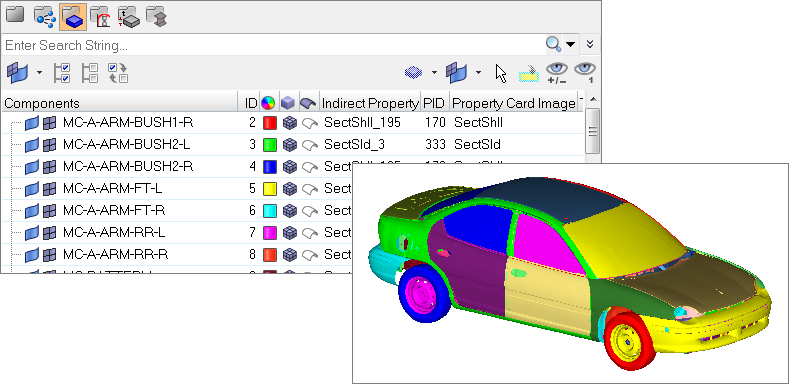Viewport: 789px width, 384px height.
Task: Switch to the beam section view icon
Action: (156, 16)
